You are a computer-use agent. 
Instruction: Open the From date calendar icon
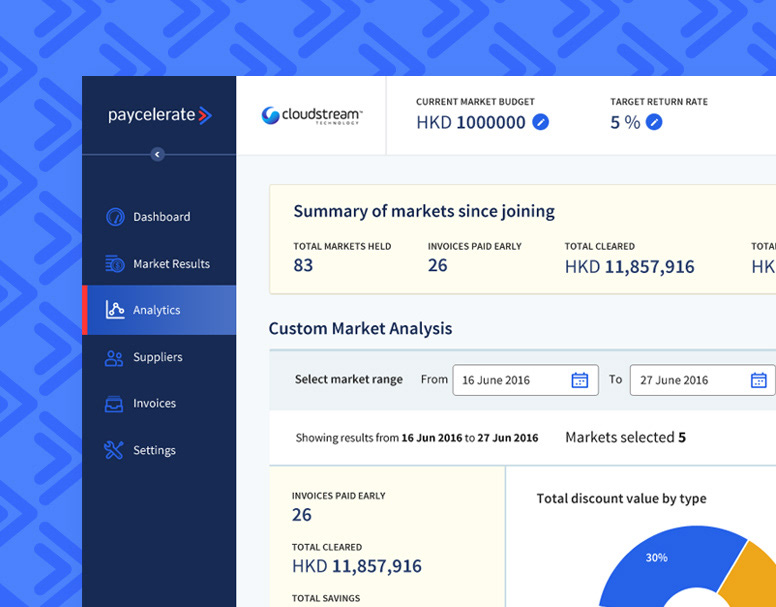pos(580,380)
